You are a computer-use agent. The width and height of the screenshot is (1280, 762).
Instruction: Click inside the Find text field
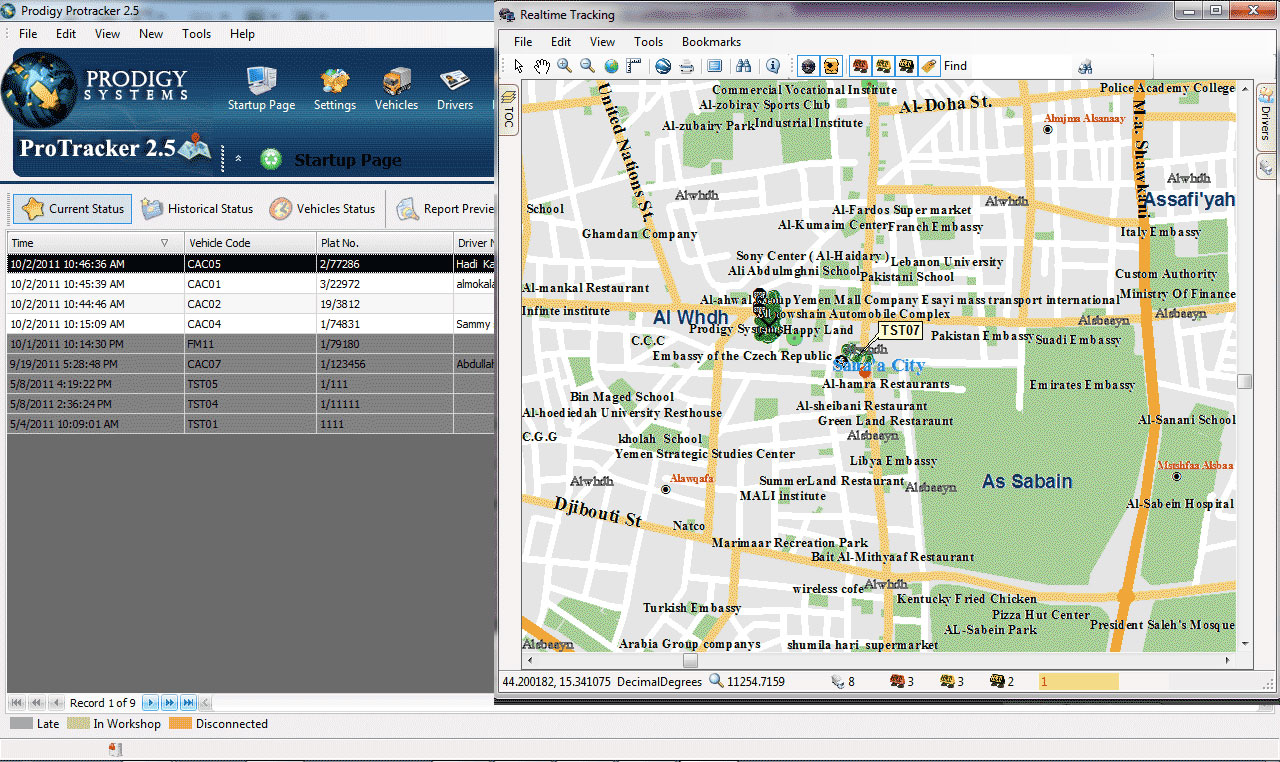point(1020,66)
